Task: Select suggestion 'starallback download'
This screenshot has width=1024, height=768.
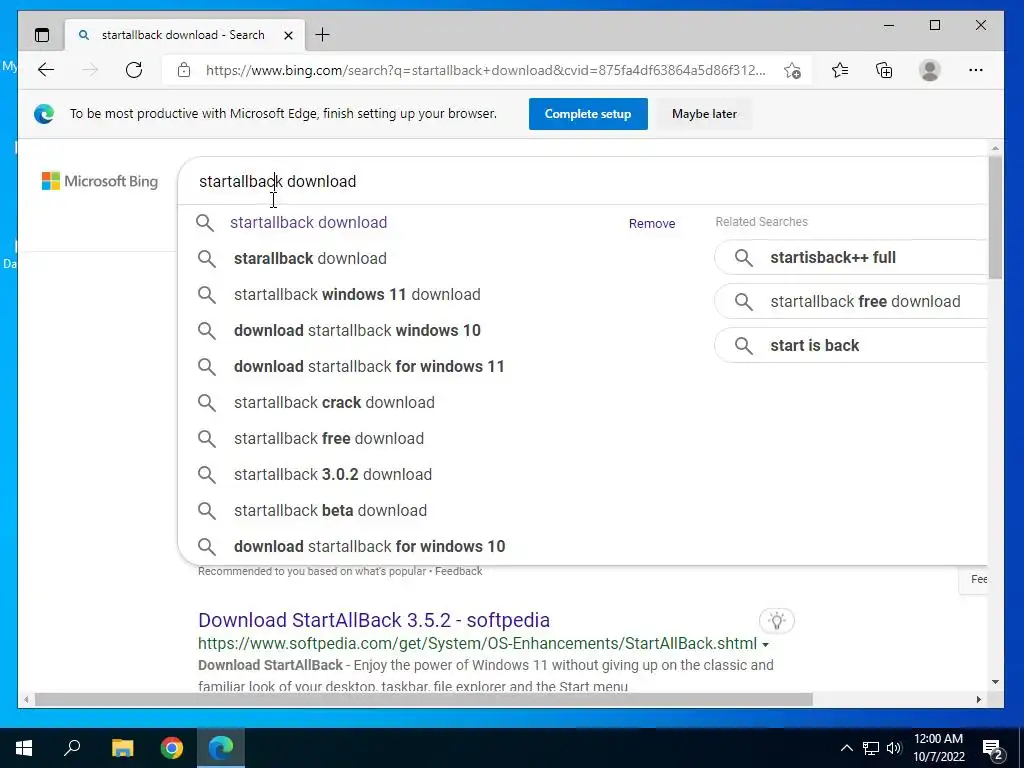Action: (310, 259)
